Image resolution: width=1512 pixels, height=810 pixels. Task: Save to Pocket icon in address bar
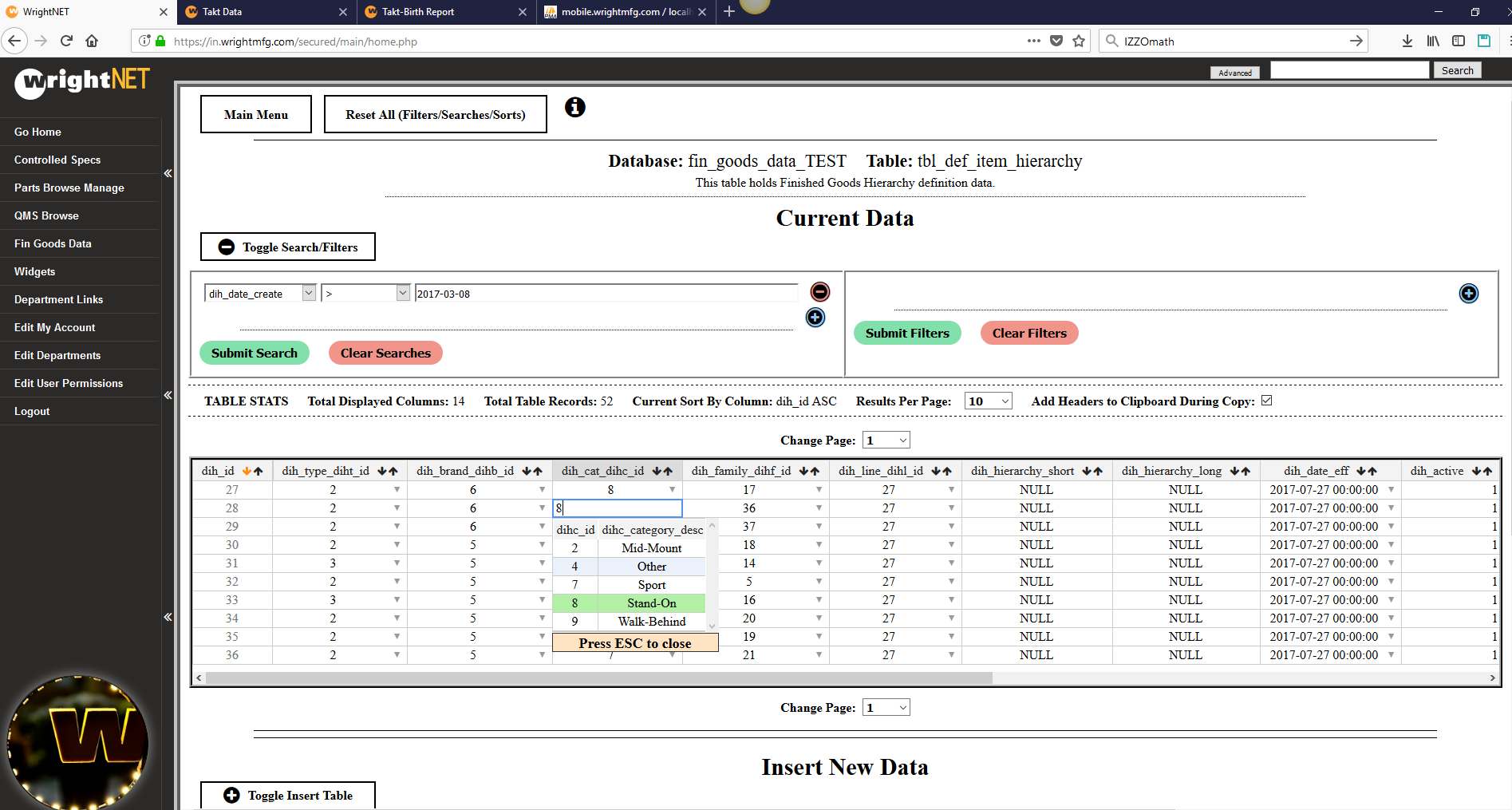pos(1056,41)
